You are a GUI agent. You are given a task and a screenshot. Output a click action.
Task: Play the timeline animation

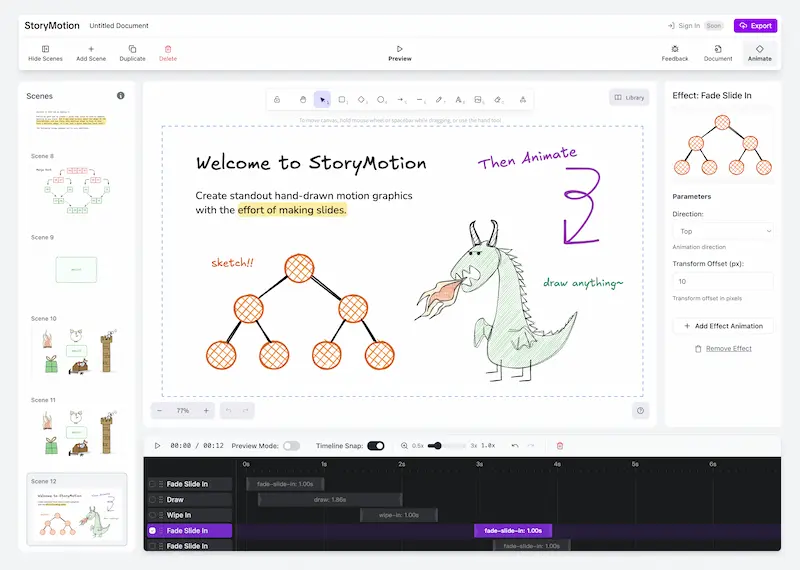tap(157, 445)
